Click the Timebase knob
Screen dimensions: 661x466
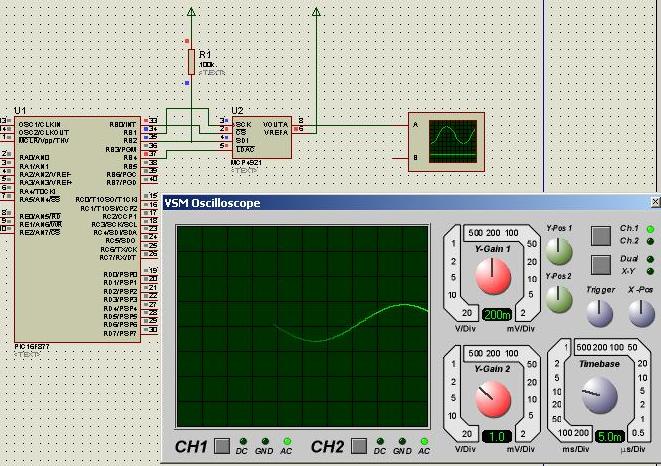(599, 395)
